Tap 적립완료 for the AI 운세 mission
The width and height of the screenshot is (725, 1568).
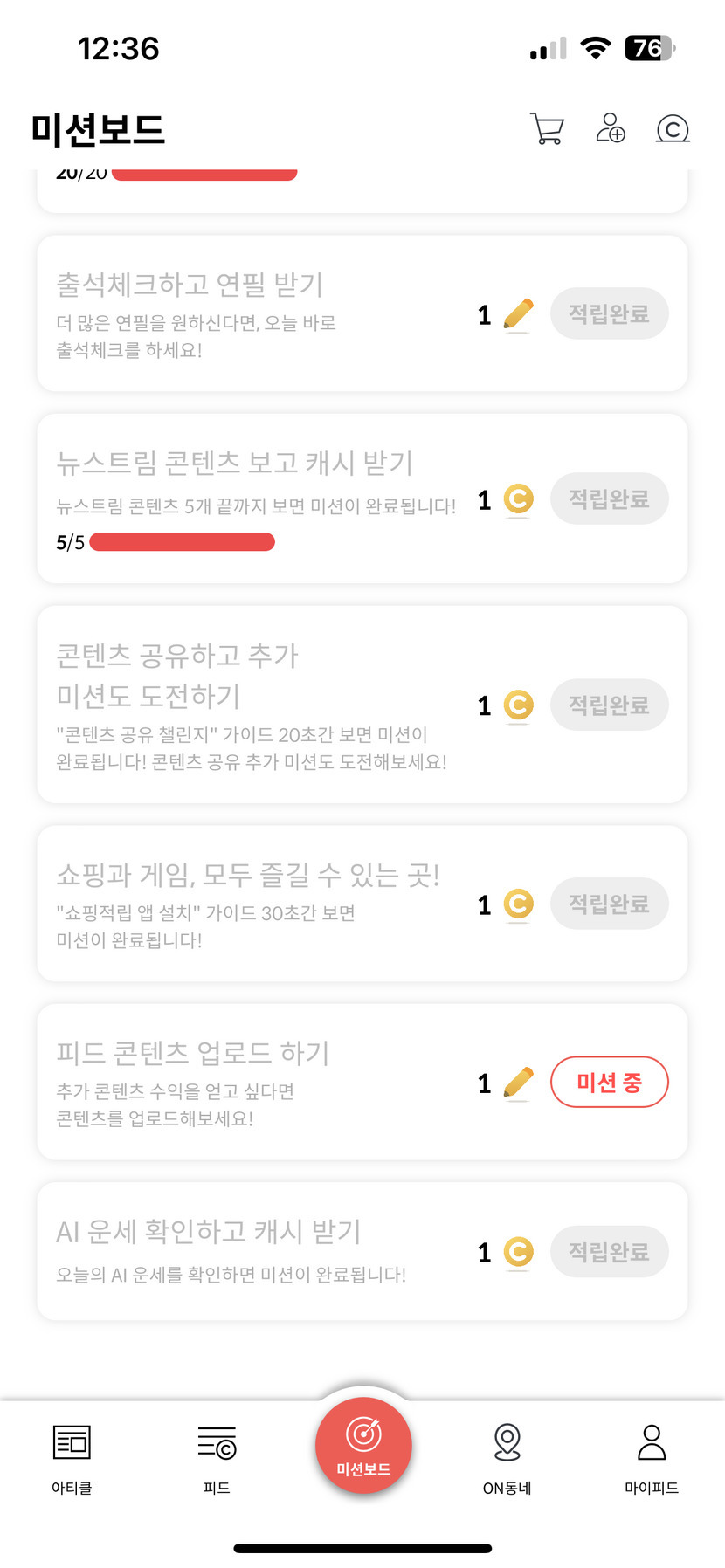point(609,1252)
